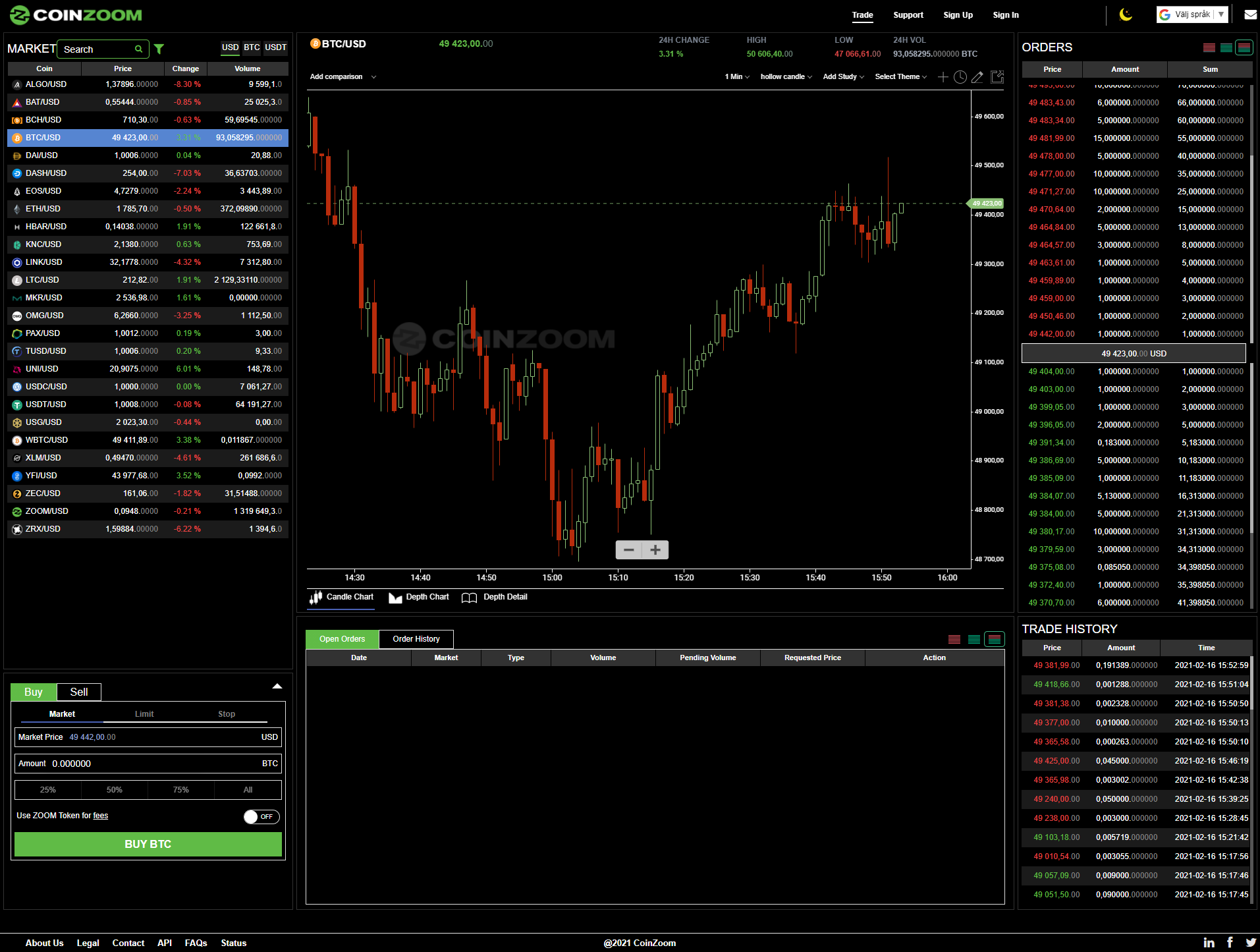Switch to the Sell tab

(x=79, y=692)
